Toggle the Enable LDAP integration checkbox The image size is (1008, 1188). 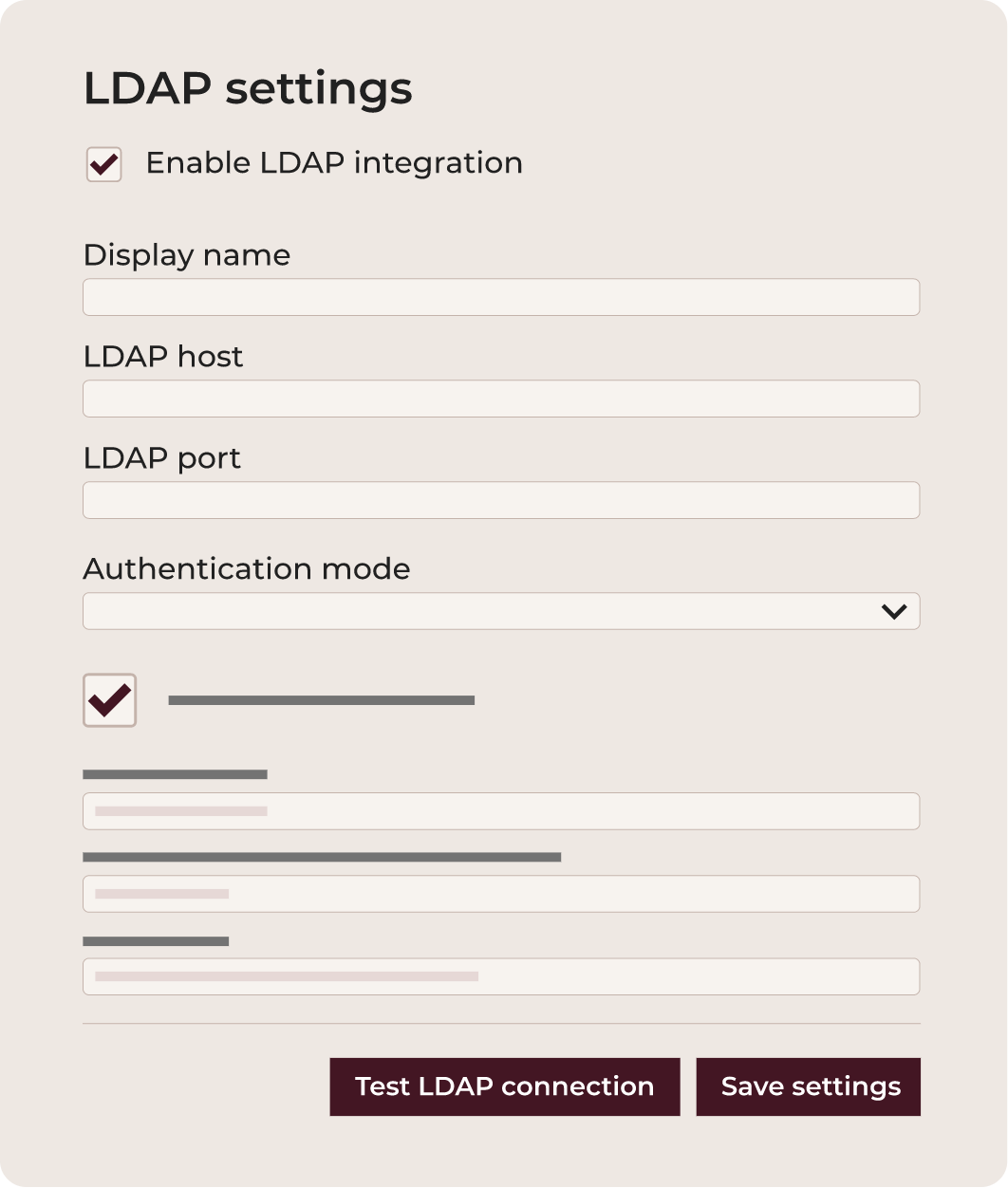(x=103, y=165)
